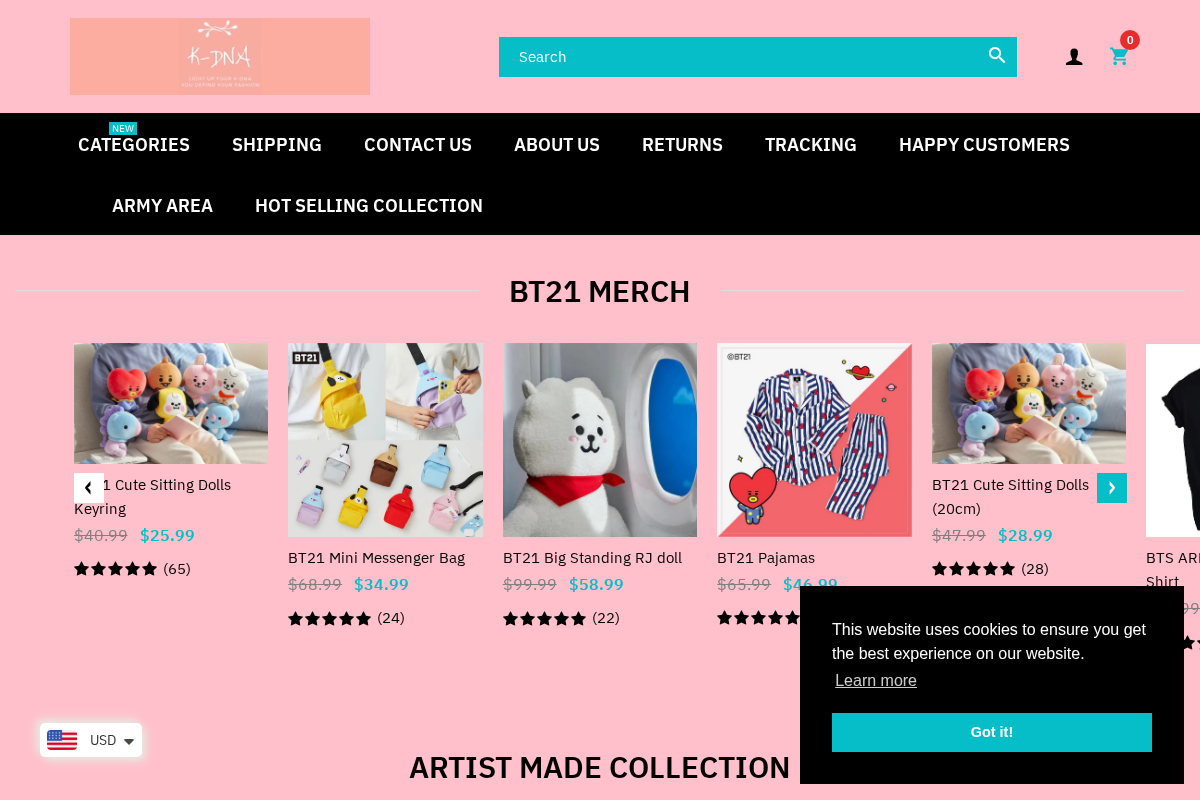Click the next arrow on BT21 carousel
Screen dimensions: 1200x800
pos(1112,487)
